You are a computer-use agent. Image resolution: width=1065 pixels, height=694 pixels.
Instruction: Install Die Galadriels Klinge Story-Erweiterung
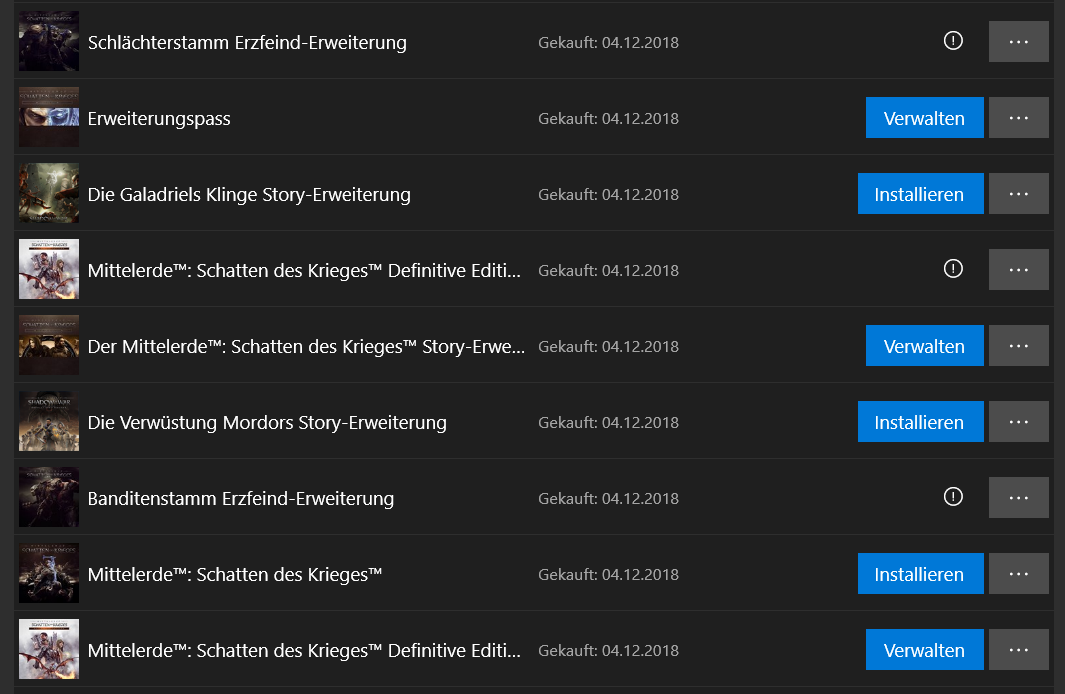point(920,194)
